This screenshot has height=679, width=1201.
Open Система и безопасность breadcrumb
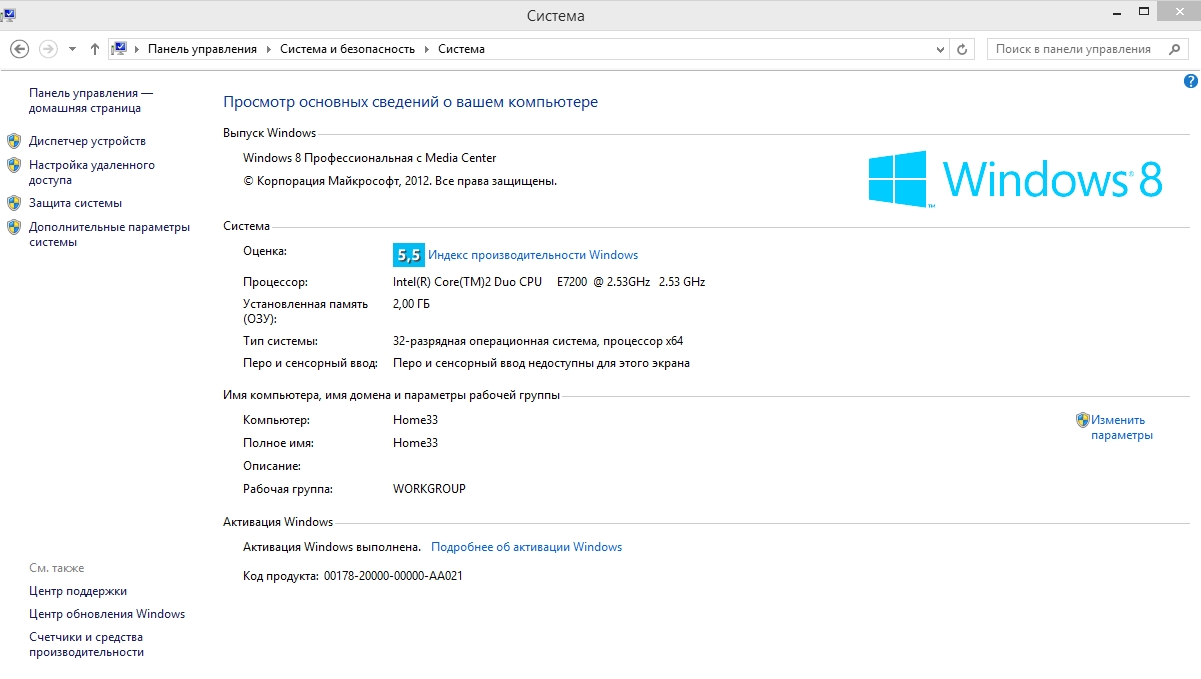point(347,49)
